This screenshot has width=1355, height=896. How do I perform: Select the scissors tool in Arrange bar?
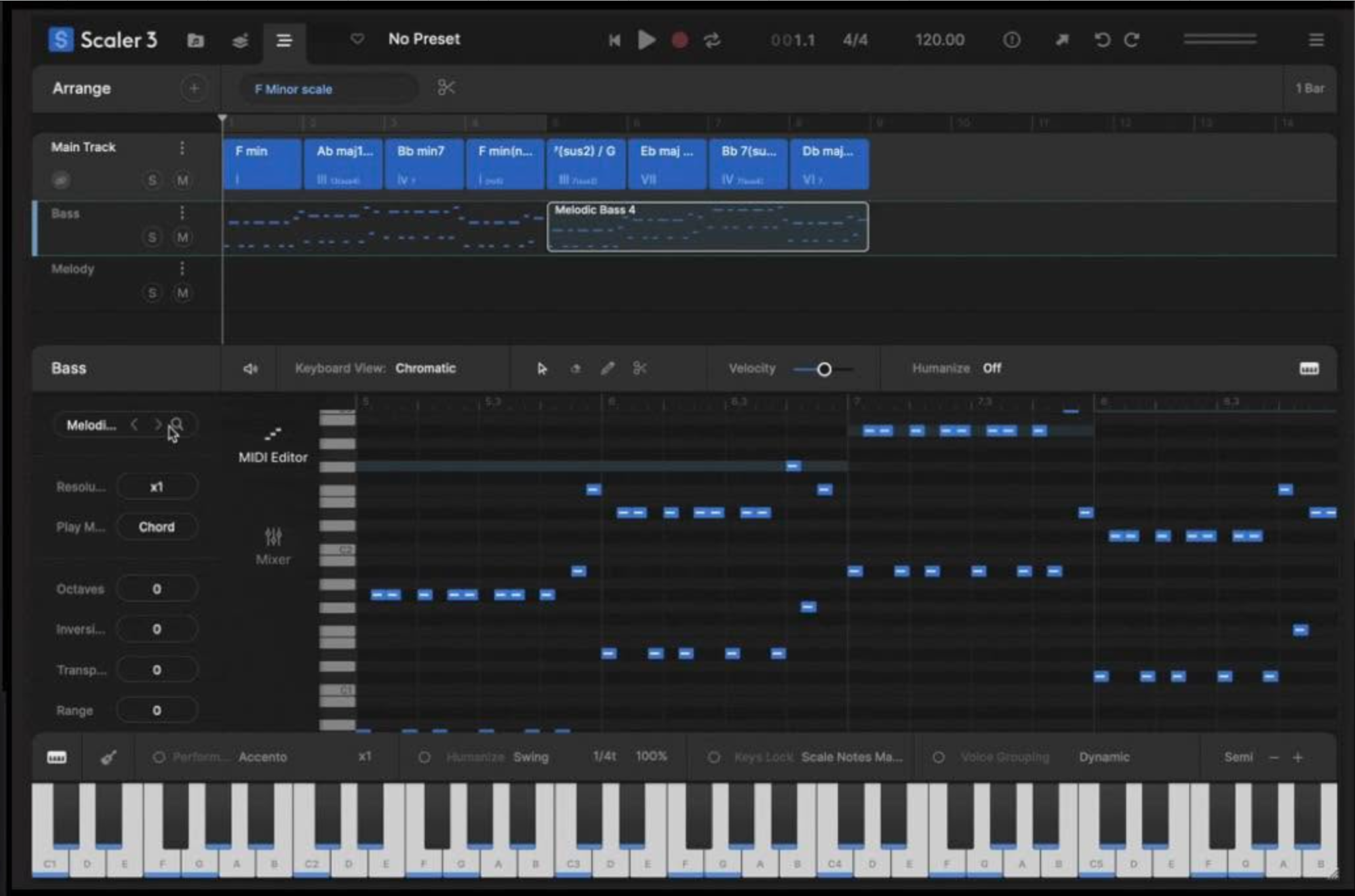(x=446, y=88)
